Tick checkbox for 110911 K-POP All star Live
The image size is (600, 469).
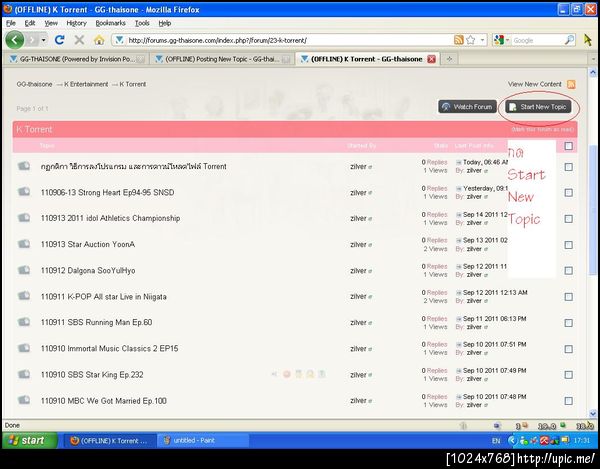pyautogui.click(x=569, y=297)
